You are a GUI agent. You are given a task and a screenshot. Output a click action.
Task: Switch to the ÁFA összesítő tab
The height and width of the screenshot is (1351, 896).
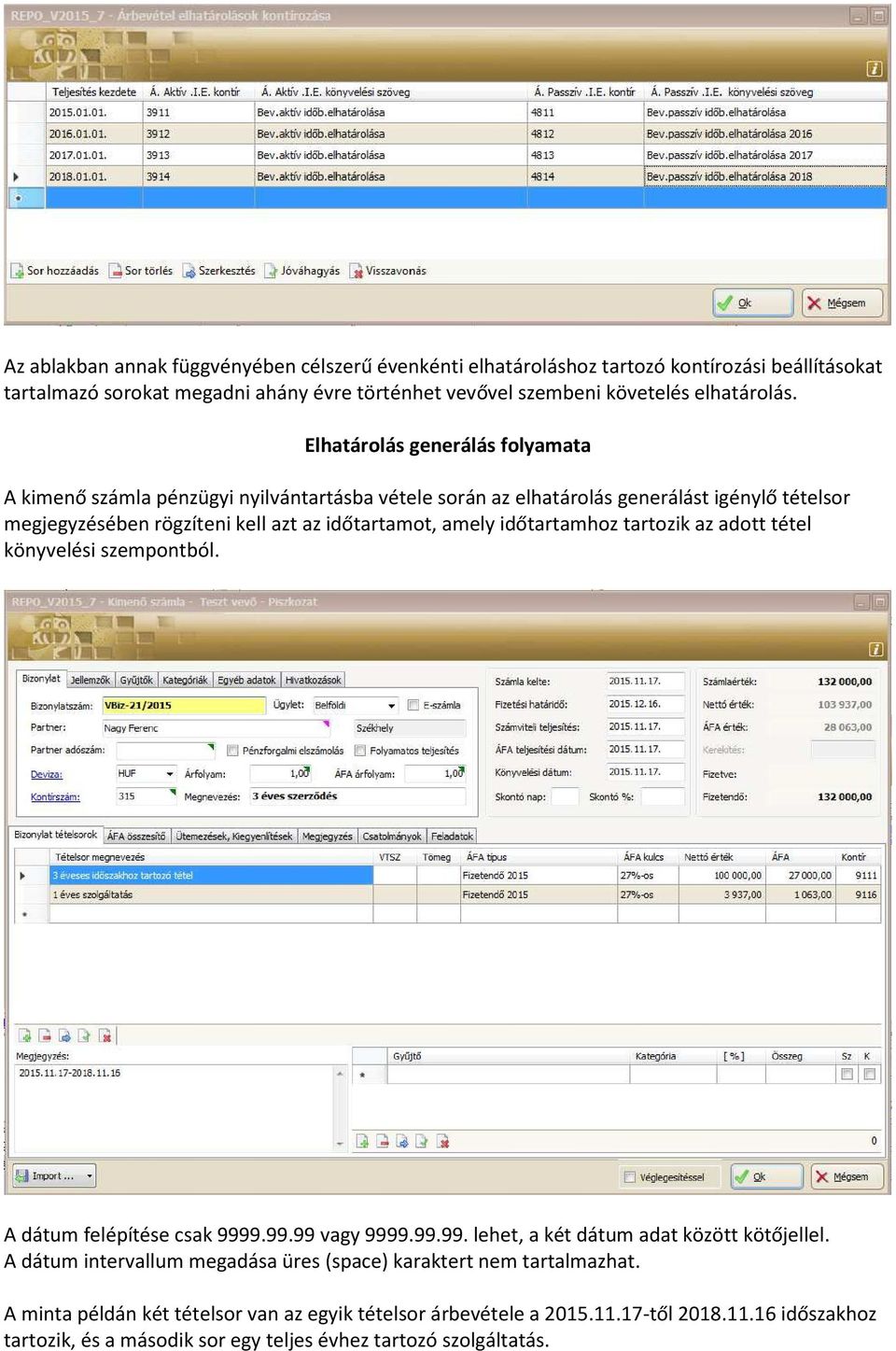pyautogui.click(x=136, y=836)
